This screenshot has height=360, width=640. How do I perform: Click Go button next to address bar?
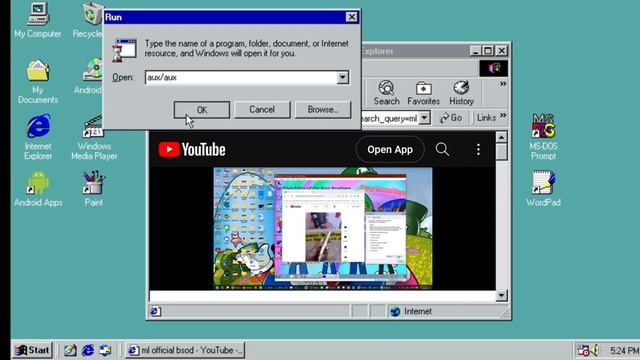point(451,118)
